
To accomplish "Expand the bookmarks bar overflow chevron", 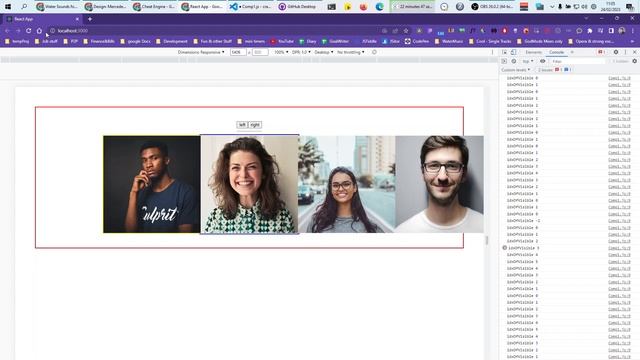I will [633, 41].
